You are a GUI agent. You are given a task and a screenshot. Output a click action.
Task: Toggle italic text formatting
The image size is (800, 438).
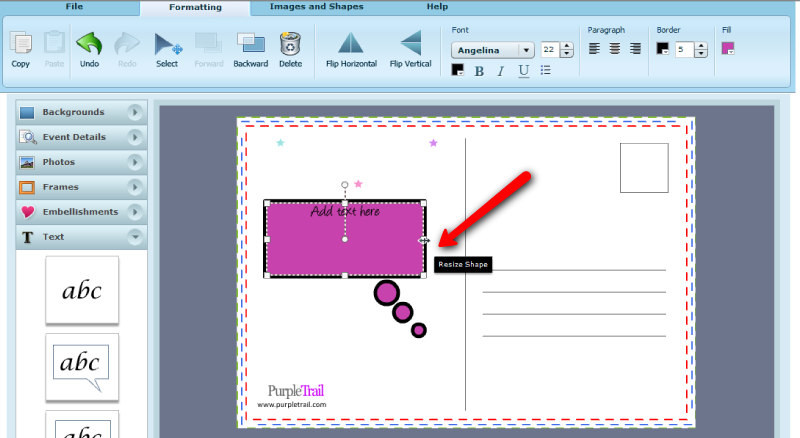[501, 71]
